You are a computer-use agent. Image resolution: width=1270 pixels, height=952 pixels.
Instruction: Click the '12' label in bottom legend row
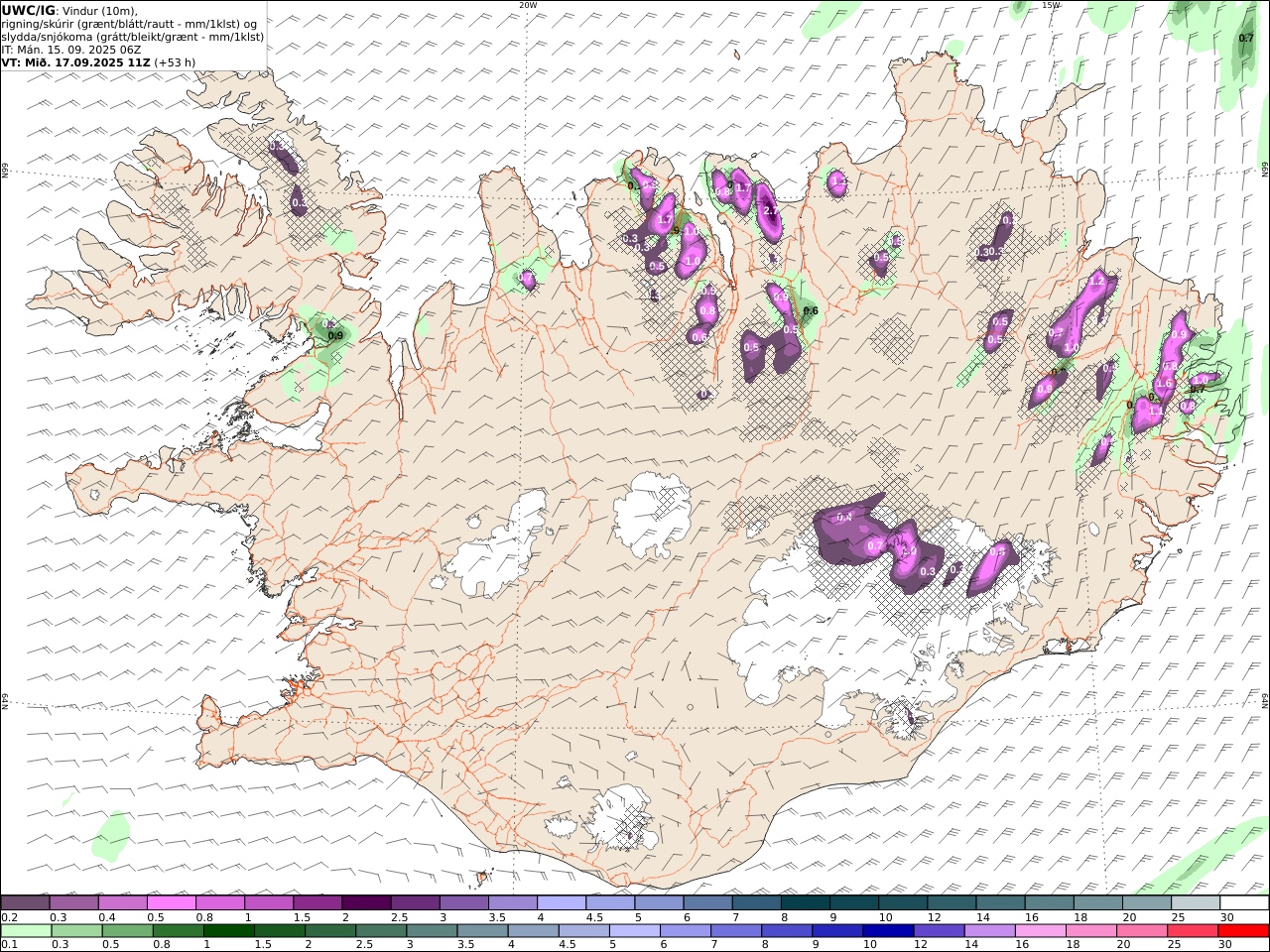[920, 944]
